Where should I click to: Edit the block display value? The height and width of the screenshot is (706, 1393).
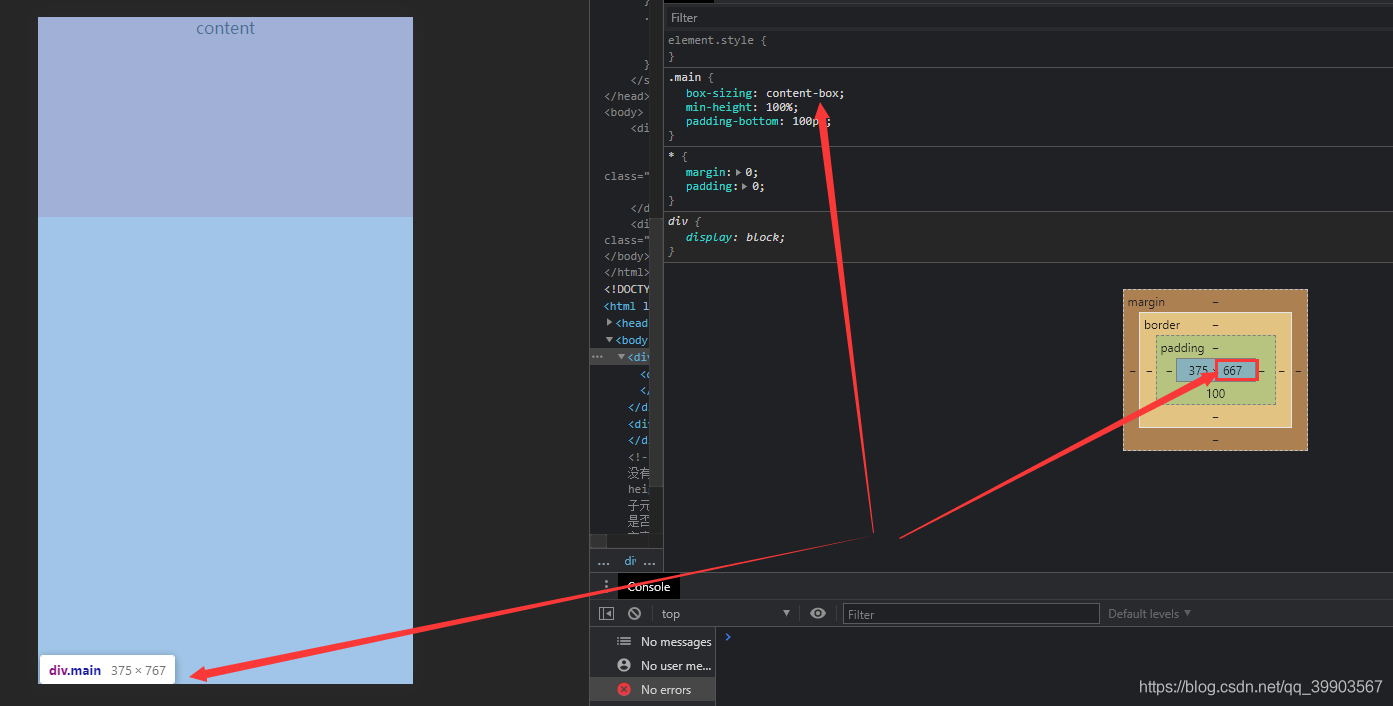pyautogui.click(x=764, y=237)
